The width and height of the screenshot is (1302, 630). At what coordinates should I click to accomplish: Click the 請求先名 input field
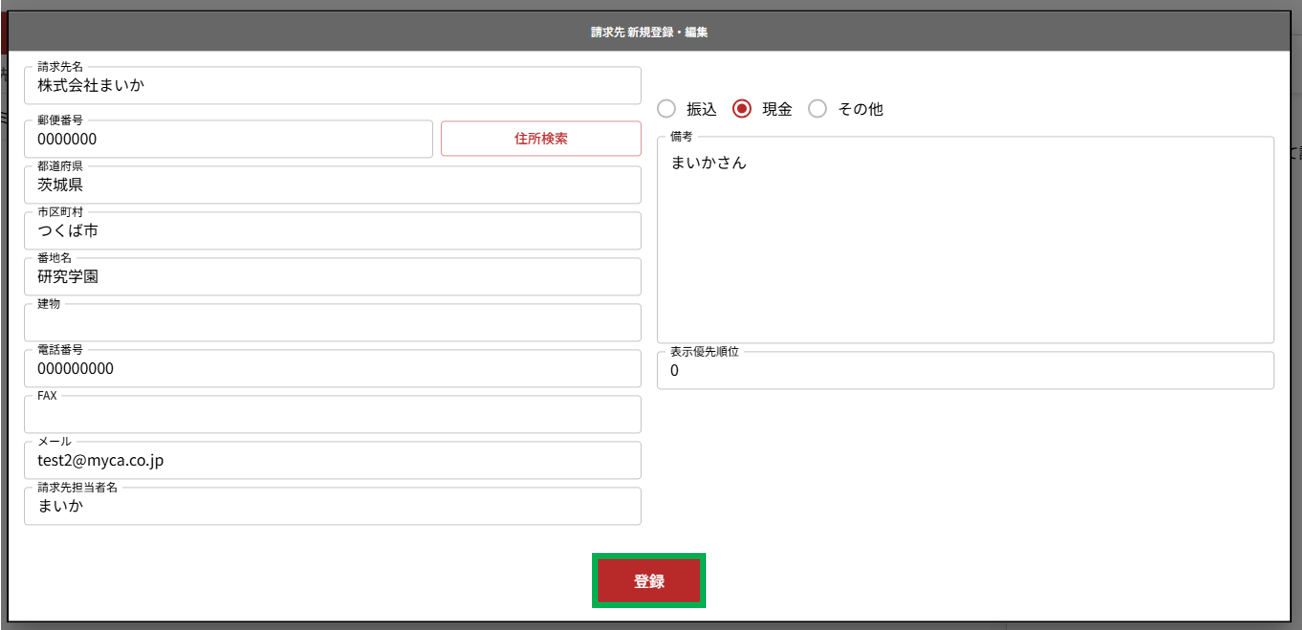[332, 86]
